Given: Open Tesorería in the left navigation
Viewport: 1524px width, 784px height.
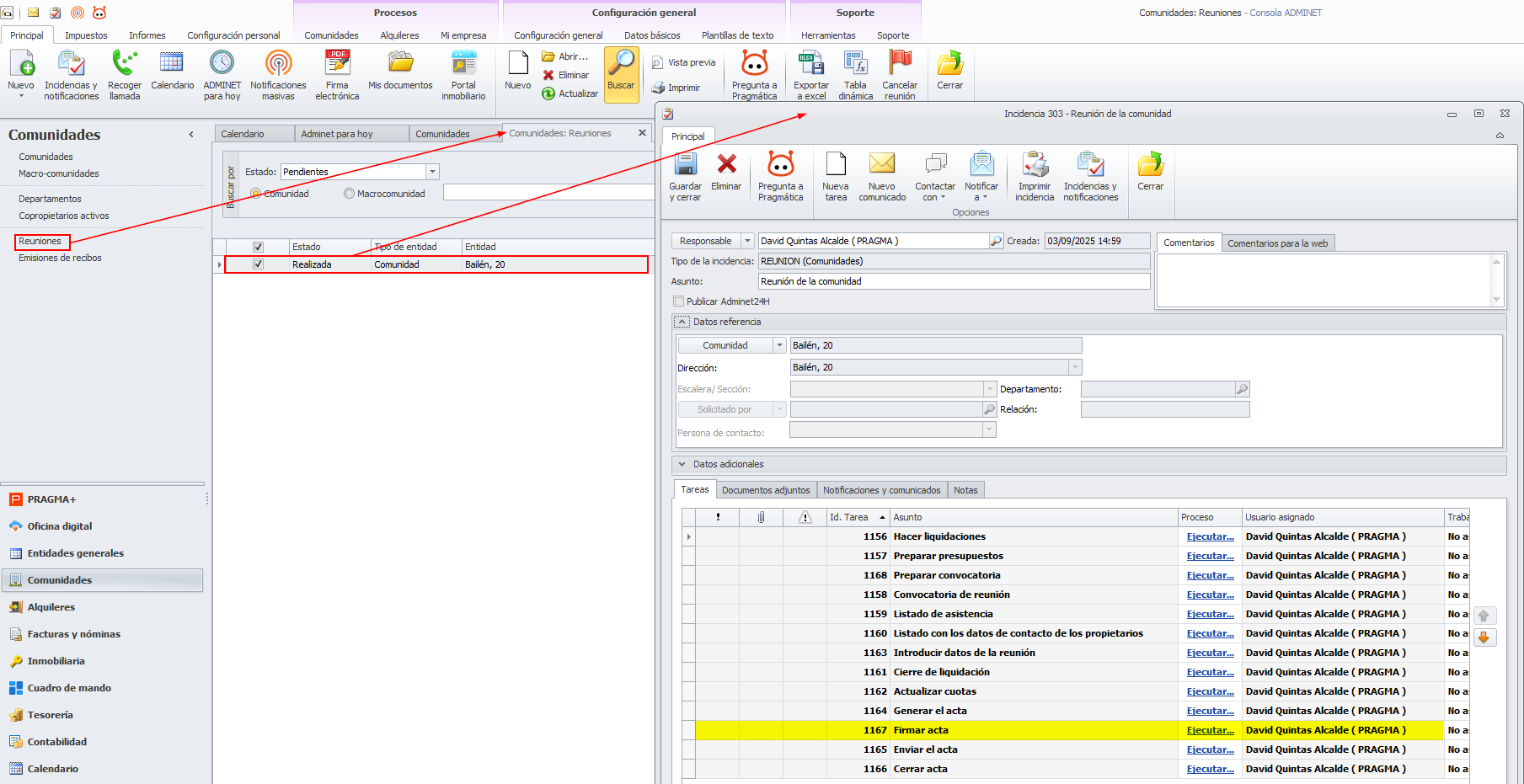Looking at the screenshot, I should point(50,715).
